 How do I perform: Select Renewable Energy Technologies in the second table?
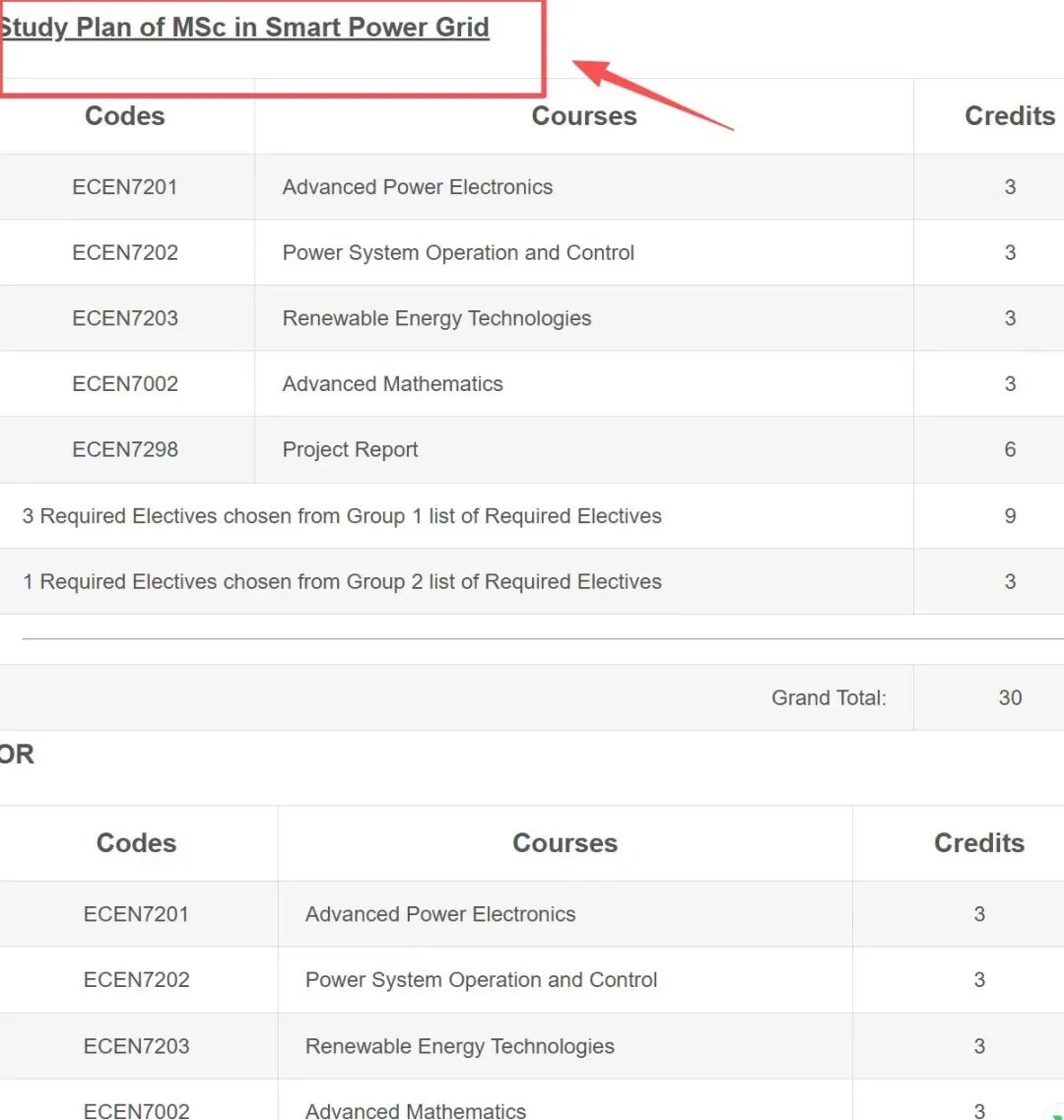(459, 1046)
